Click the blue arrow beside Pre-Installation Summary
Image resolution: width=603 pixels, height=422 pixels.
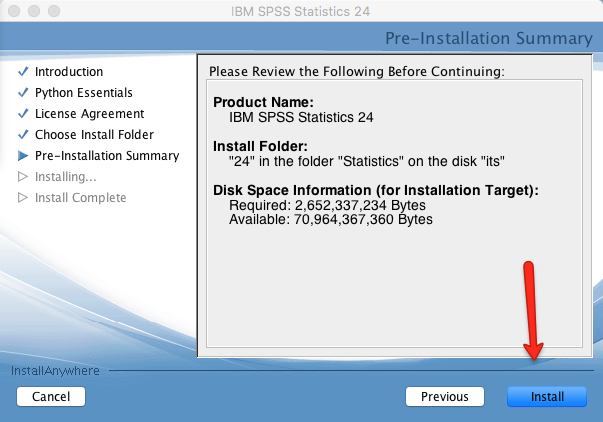(x=23, y=155)
